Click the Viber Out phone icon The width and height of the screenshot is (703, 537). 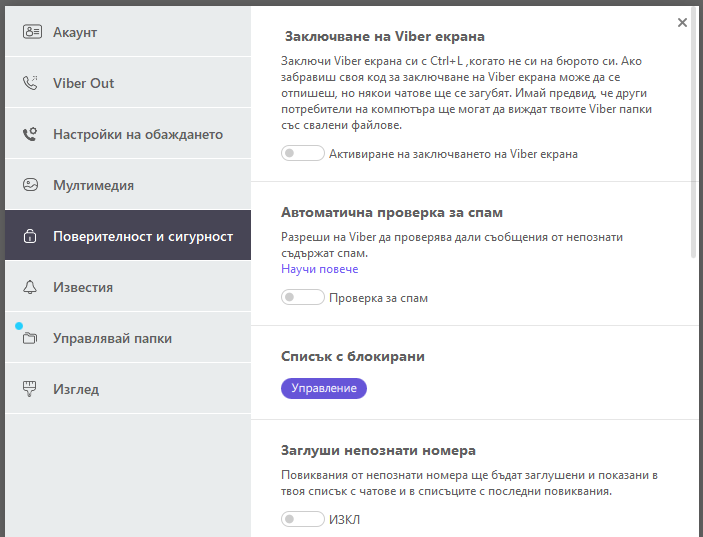[31, 83]
